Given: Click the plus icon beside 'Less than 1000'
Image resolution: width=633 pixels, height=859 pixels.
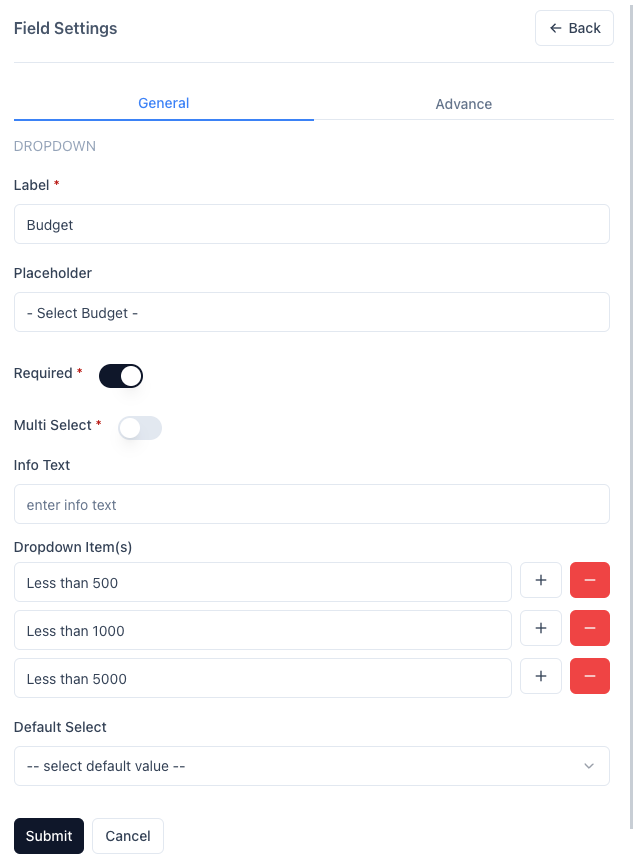Looking at the screenshot, I should pyautogui.click(x=541, y=628).
